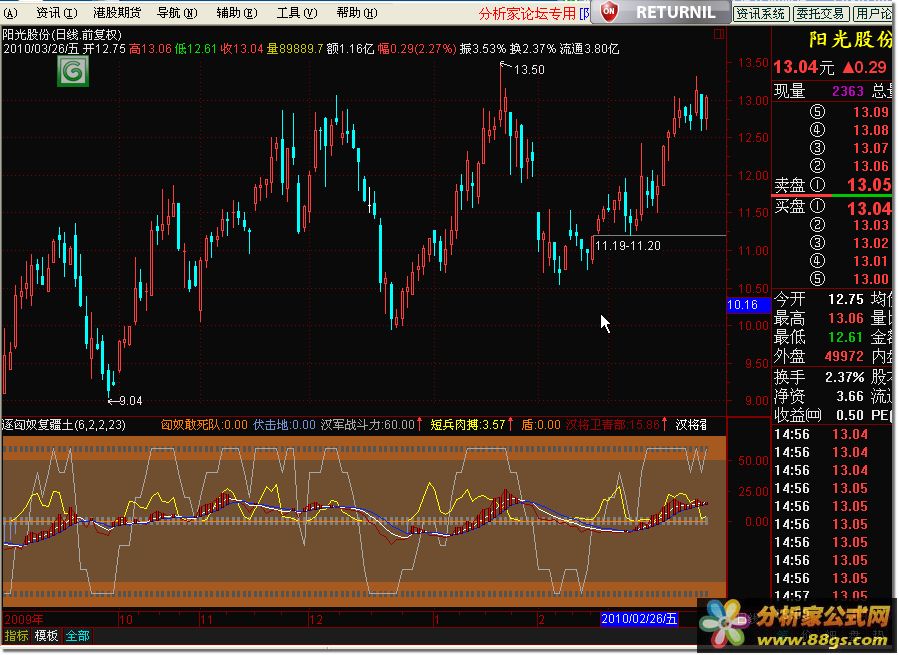Click the 额1.16亿 turnover text in header

(x=350, y=49)
